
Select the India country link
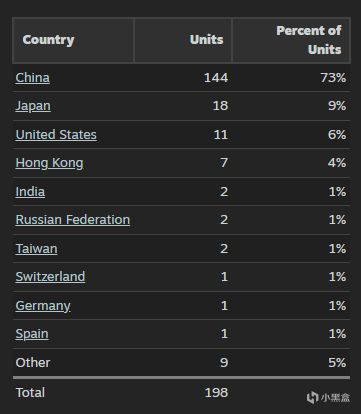pyautogui.click(x=30, y=192)
